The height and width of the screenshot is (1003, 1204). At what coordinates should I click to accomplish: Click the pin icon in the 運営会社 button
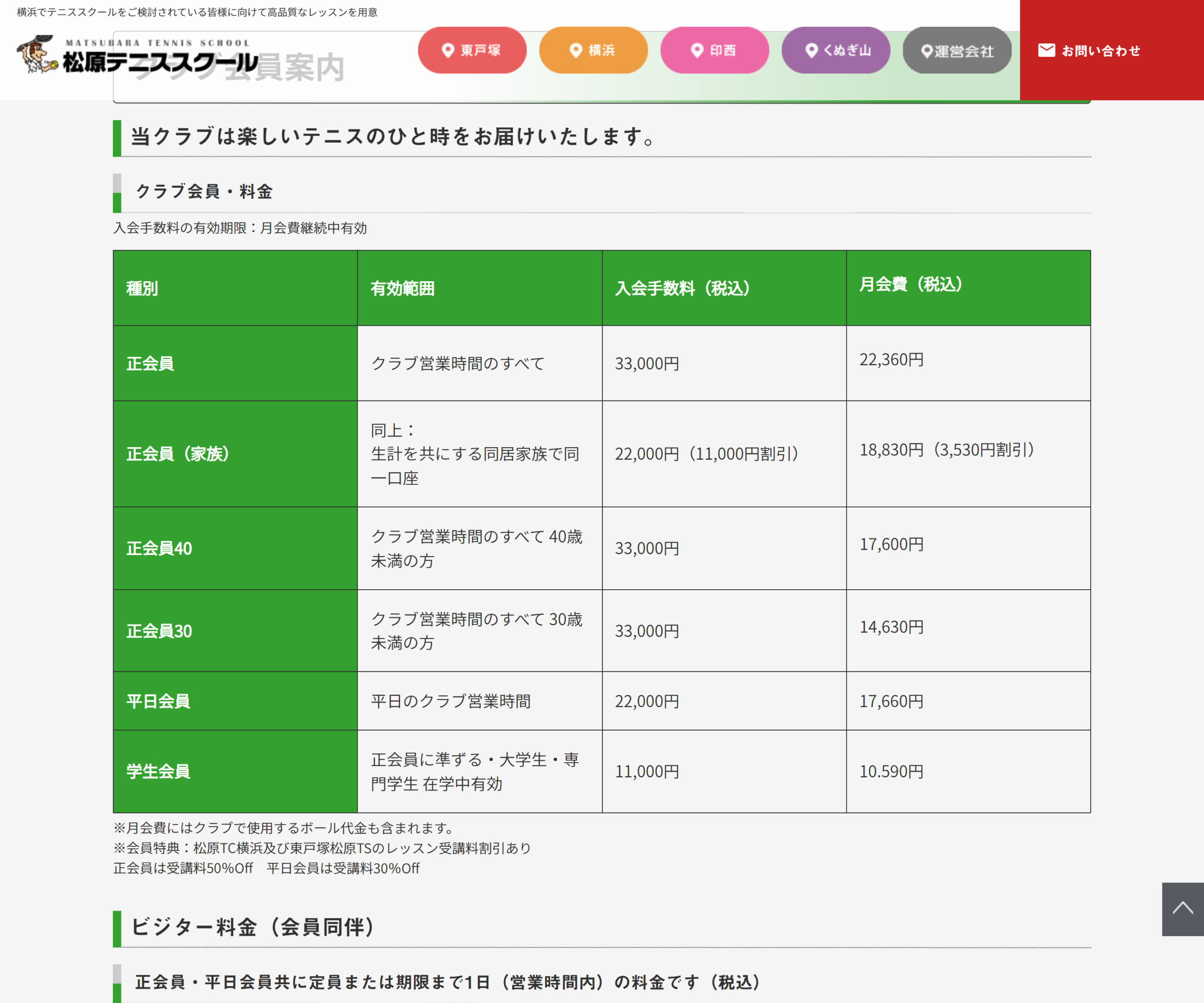pyautogui.click(x=927, y=52)
